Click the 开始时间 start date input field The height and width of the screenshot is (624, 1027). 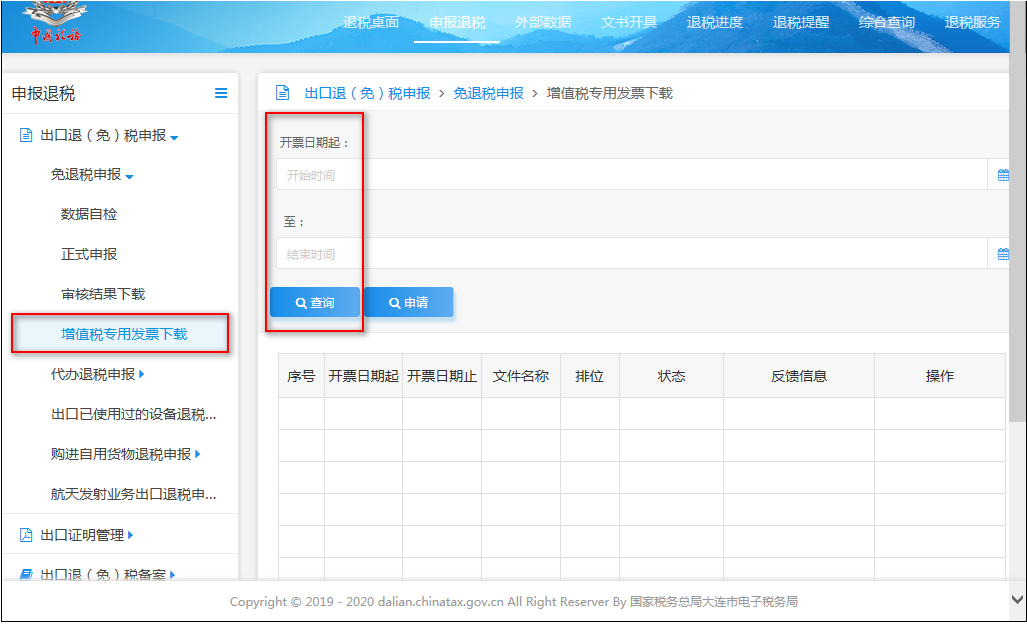coord(630,175)
